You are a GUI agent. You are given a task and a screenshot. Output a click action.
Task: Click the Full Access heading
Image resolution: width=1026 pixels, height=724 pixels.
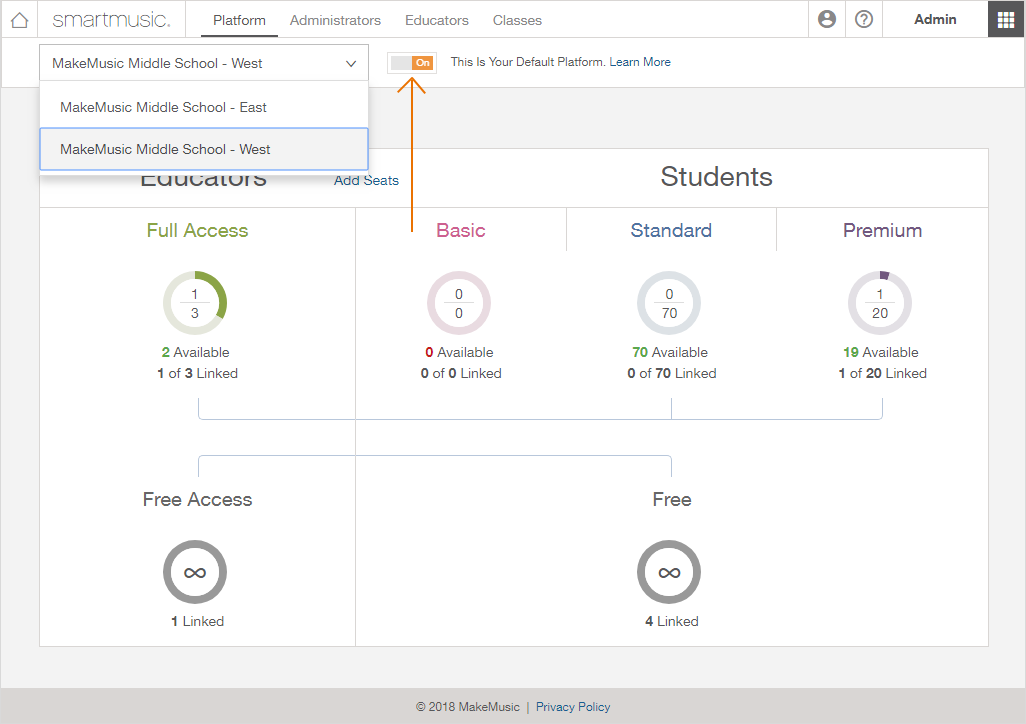(x=198, y=230)
